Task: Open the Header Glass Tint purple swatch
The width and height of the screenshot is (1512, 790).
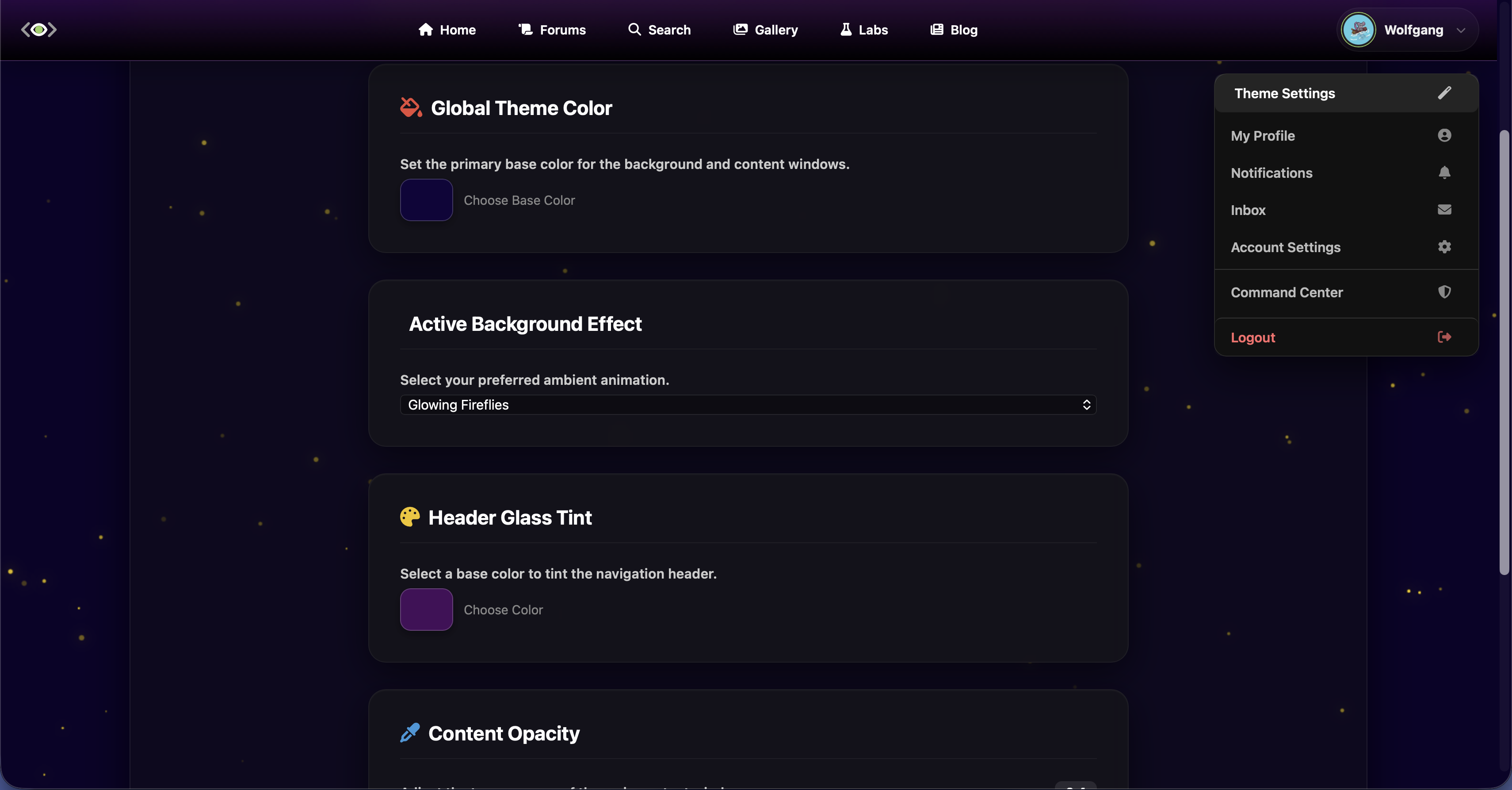Action: click(x=426, y=609)
